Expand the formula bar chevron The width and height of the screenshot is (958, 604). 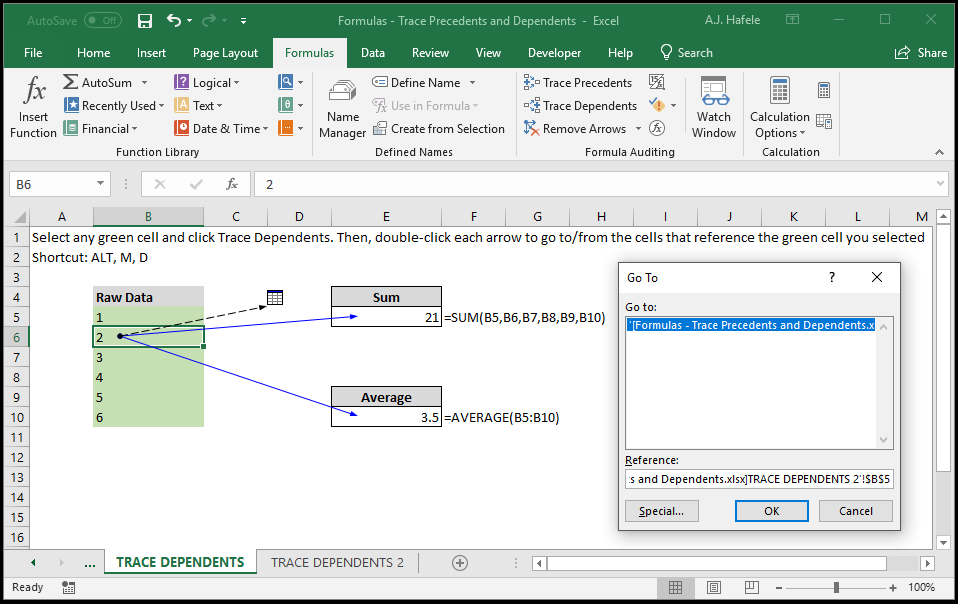940,183
